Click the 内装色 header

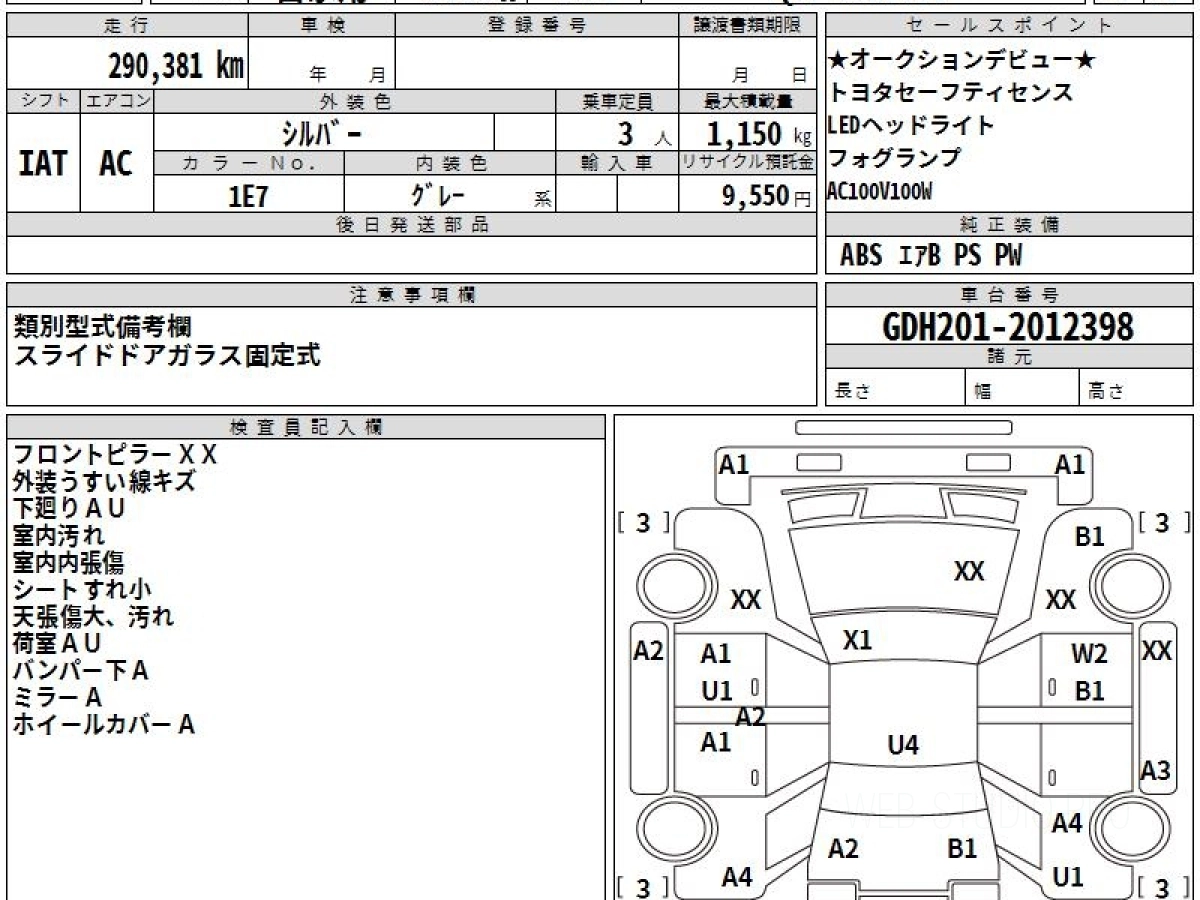point(450,163)
